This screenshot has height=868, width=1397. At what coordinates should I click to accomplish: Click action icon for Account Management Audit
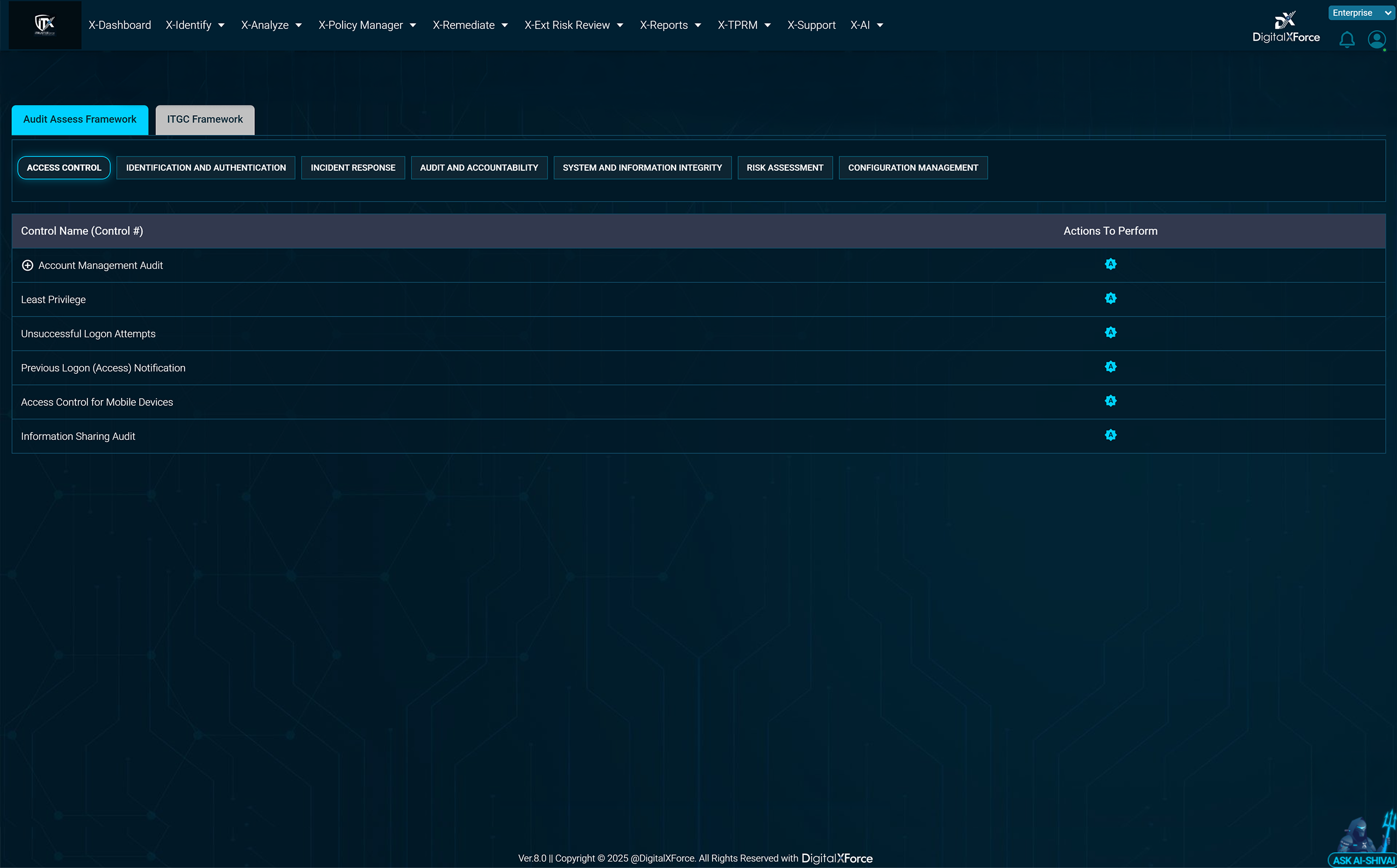click(x=1110, y=264)
